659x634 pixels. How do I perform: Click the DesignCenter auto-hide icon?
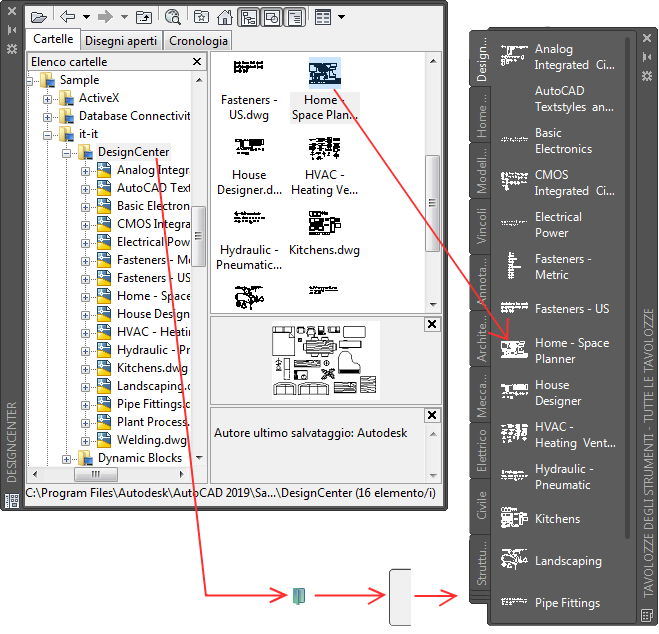click(x=12, y=30)
